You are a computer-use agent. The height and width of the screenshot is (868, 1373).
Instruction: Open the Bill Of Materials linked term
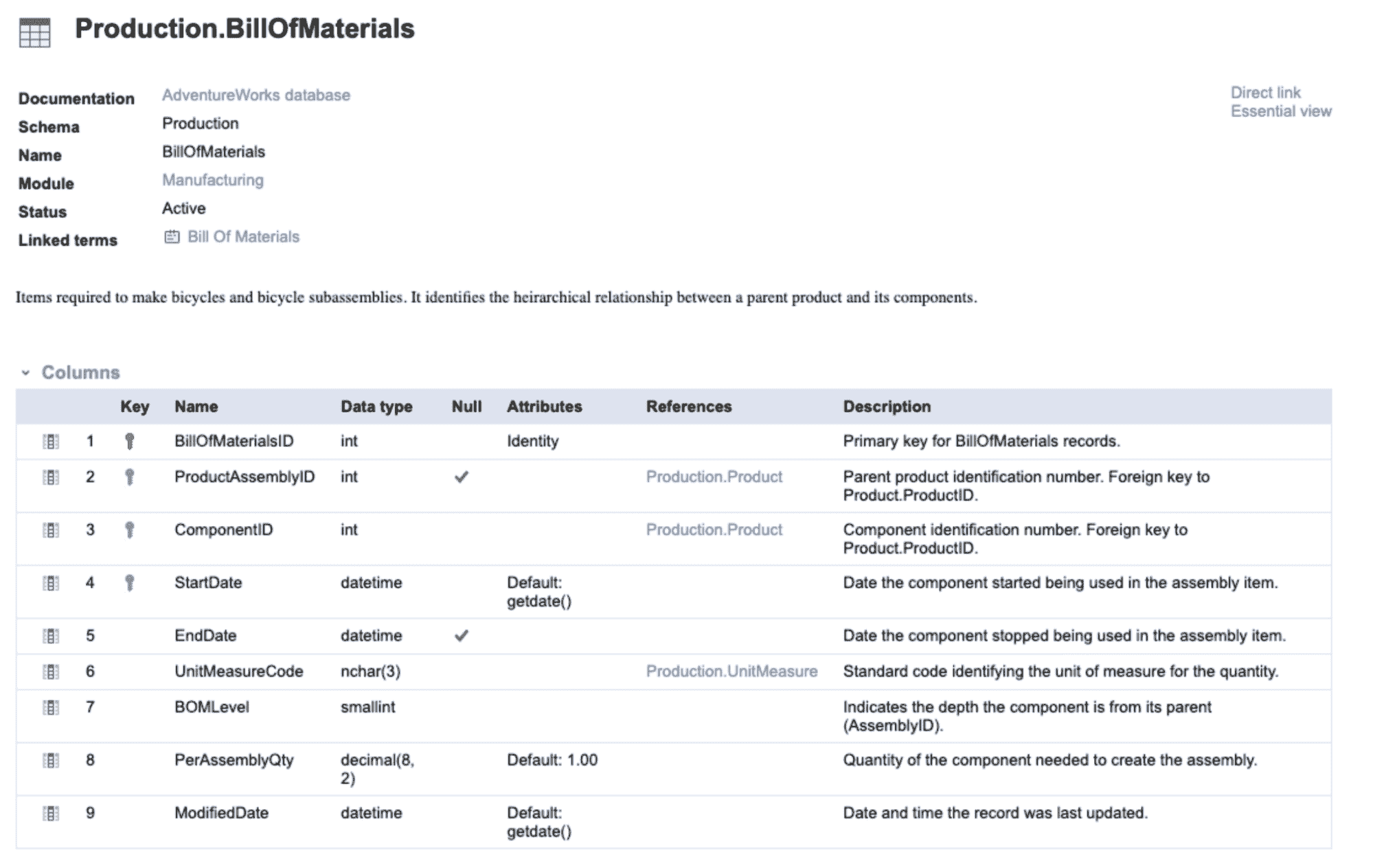(243, 237)
